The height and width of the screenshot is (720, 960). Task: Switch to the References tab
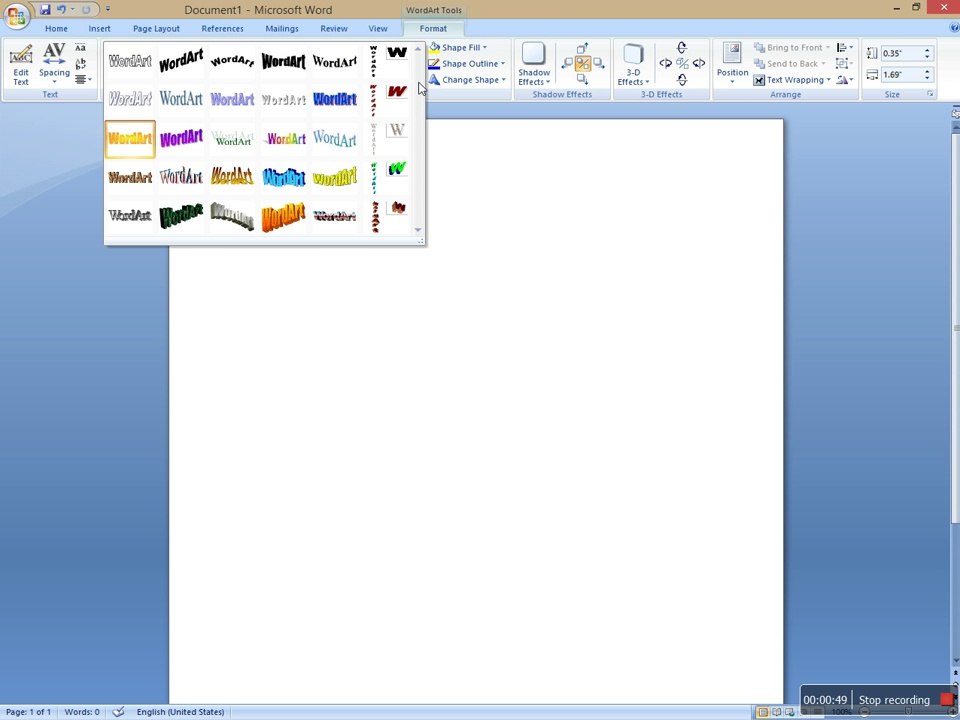(x=222, y=29)
